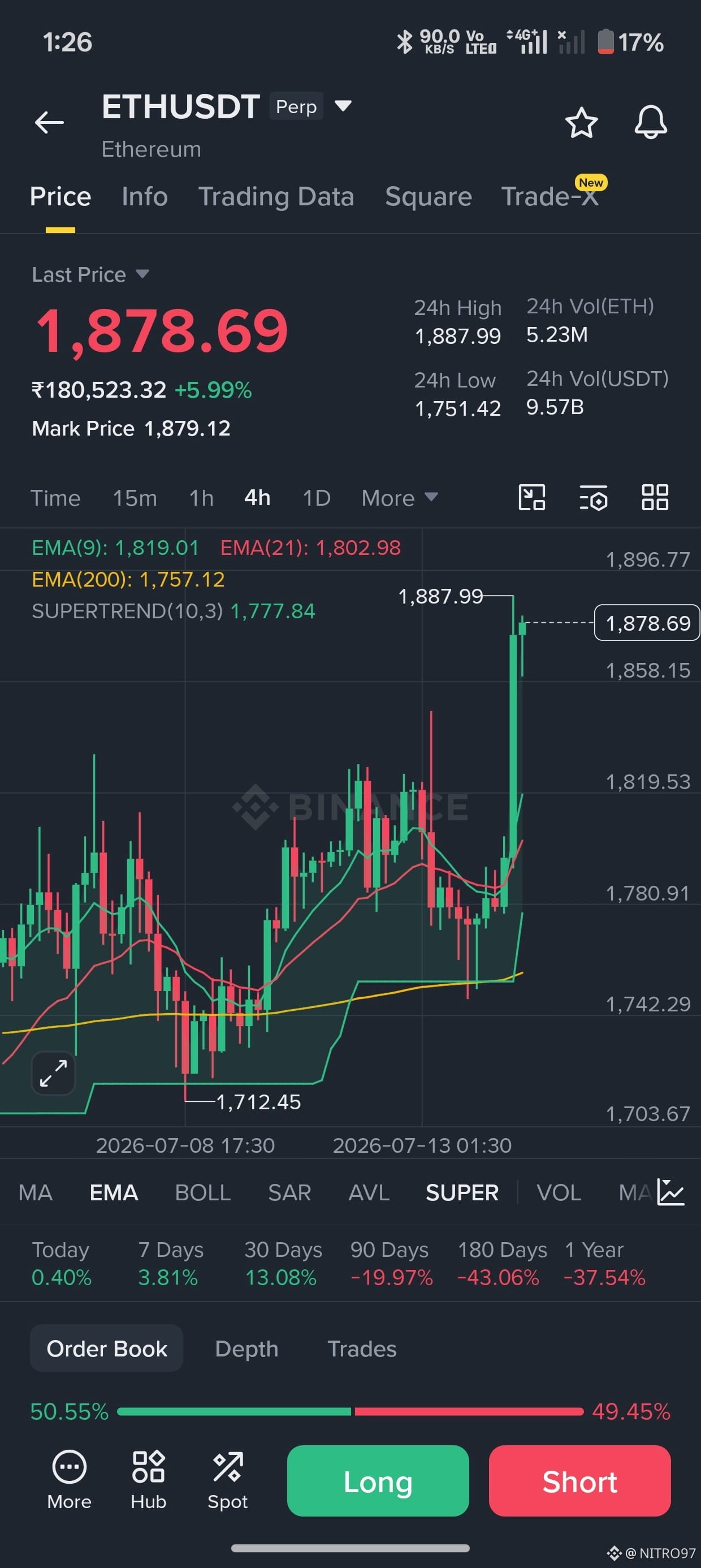Toggle the AVL indicator

[x=369, y=1192]
